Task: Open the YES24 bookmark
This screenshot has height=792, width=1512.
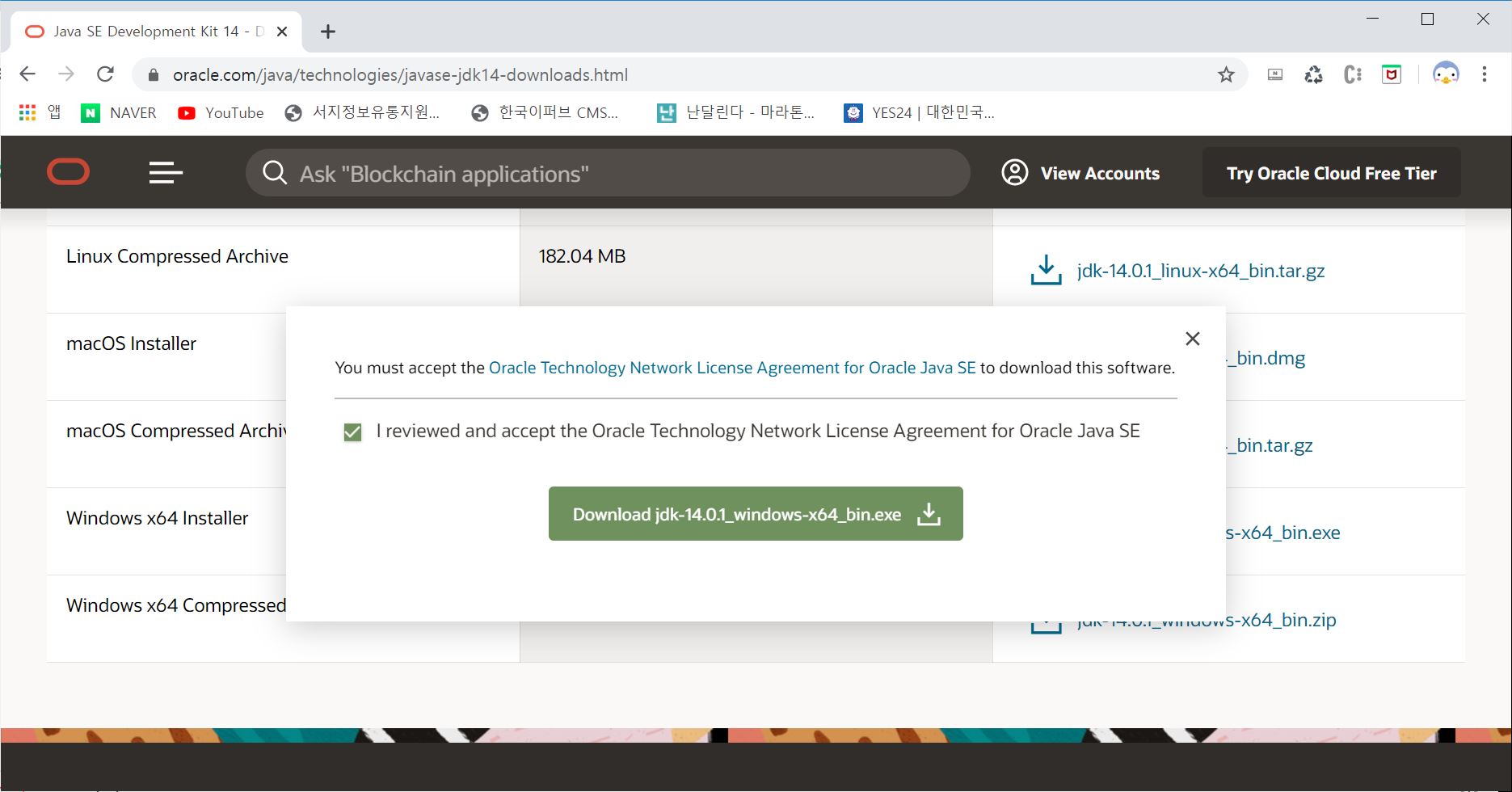Action: 920,113
